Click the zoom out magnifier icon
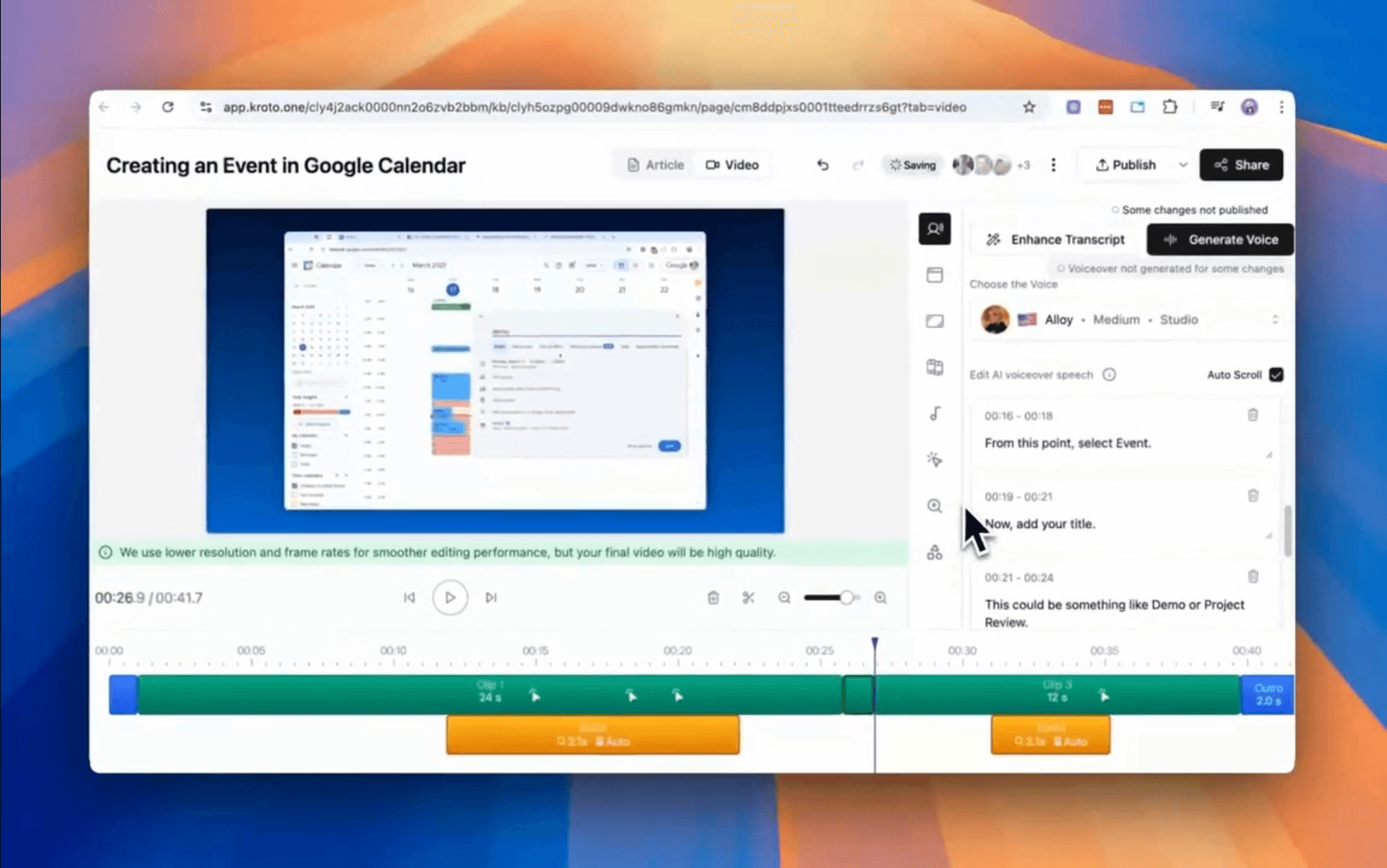1387x868 pixels. click(784, 597)
